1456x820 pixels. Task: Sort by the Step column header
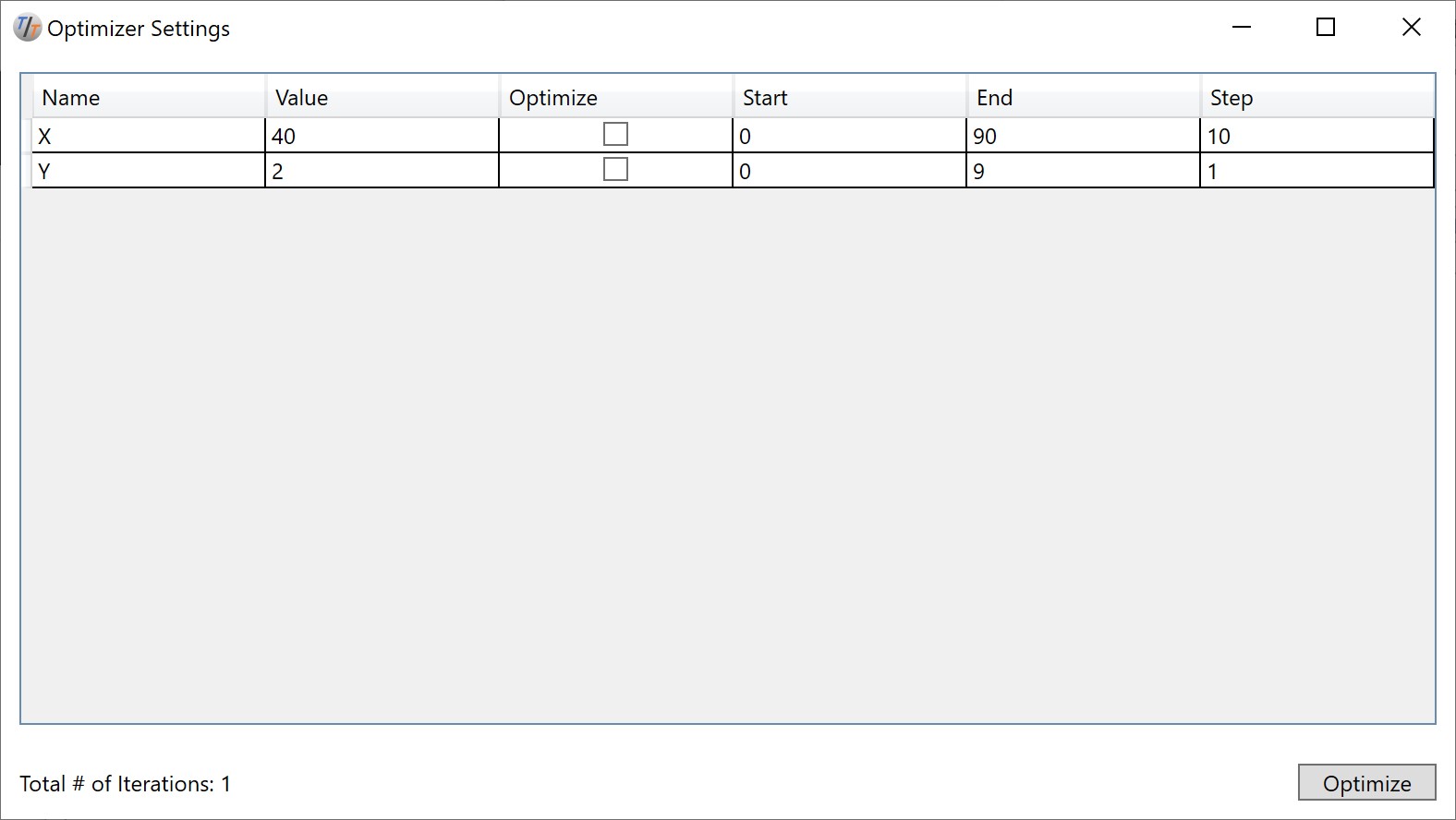click(x=1316, y=97)
